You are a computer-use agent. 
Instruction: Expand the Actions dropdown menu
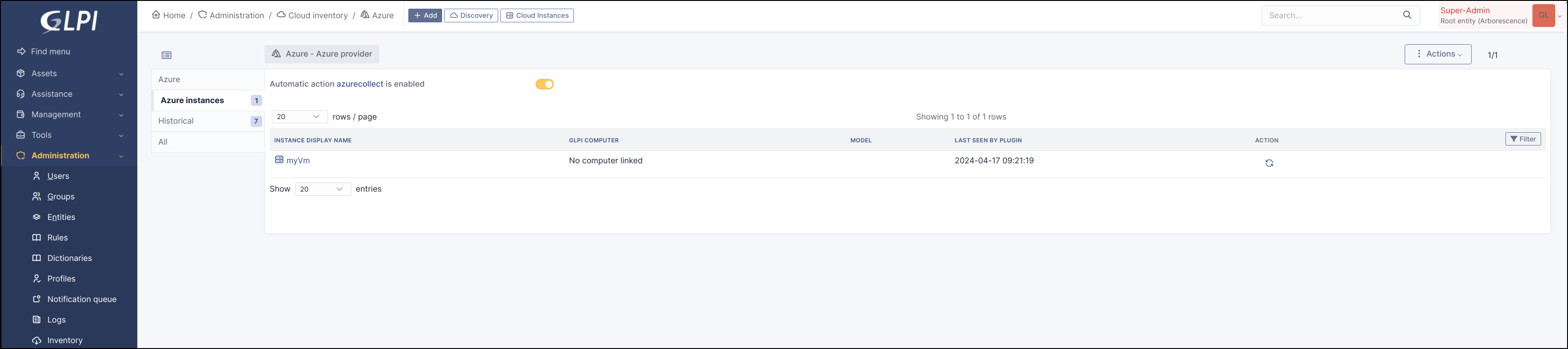pos(1437,54)
